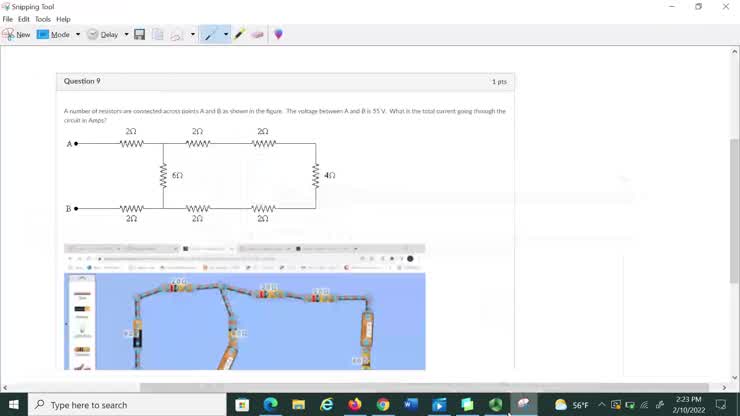Viewport: 740px width, 416px height.
Task: Open the Help menu
Action: [x=63, y=19]
